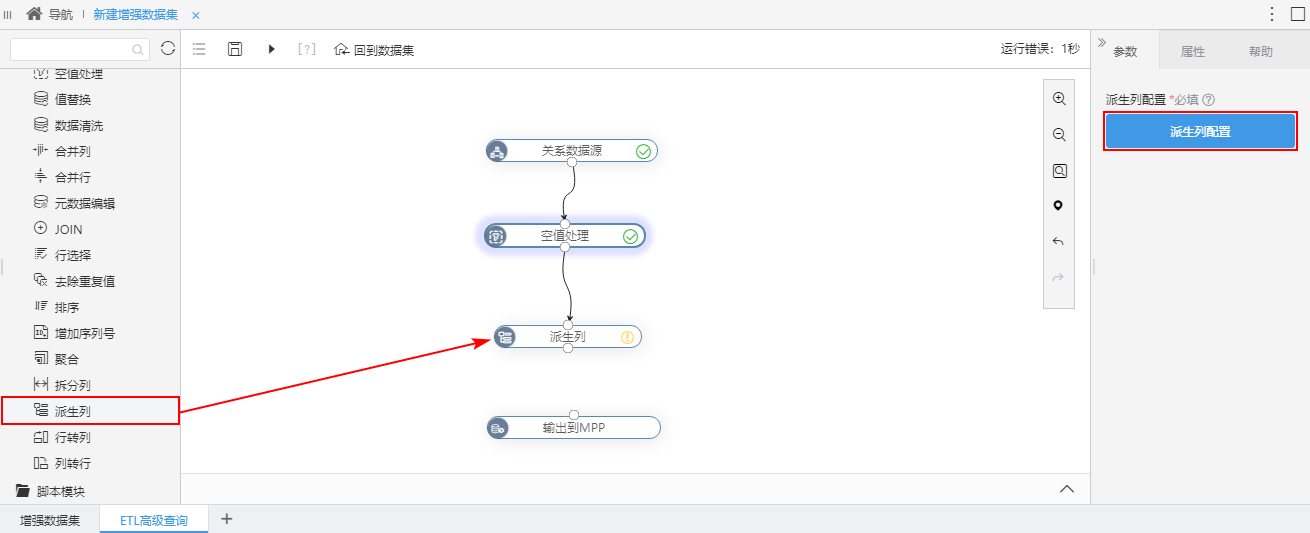1310x533 pixels.
Task: Click the blue 派生列配置 button
Action: tap(1200, 131)
